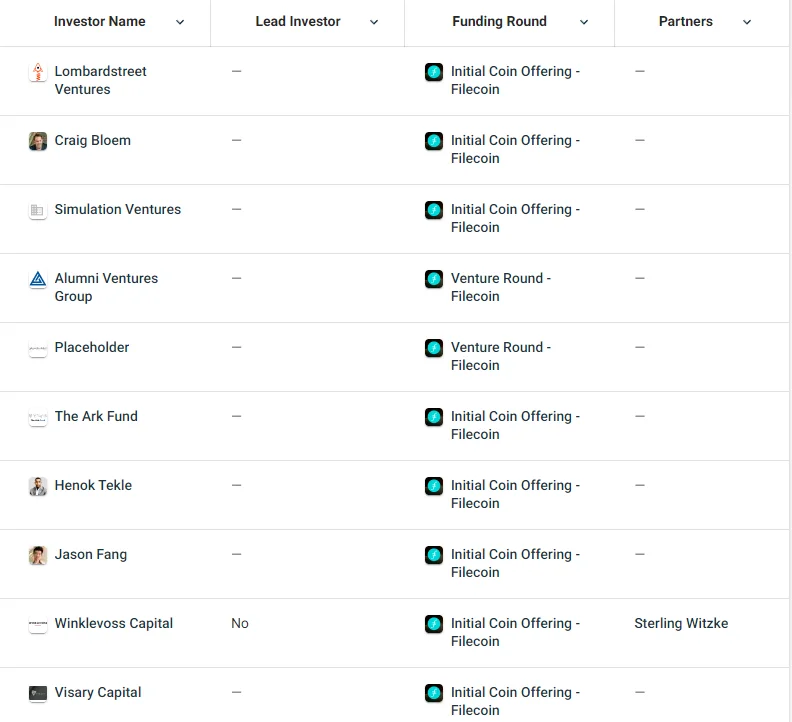Screen dimensions: 792x722
Task: Click the 'No' Lead Investor value for Winklevoss
Action: coord(240,623)
